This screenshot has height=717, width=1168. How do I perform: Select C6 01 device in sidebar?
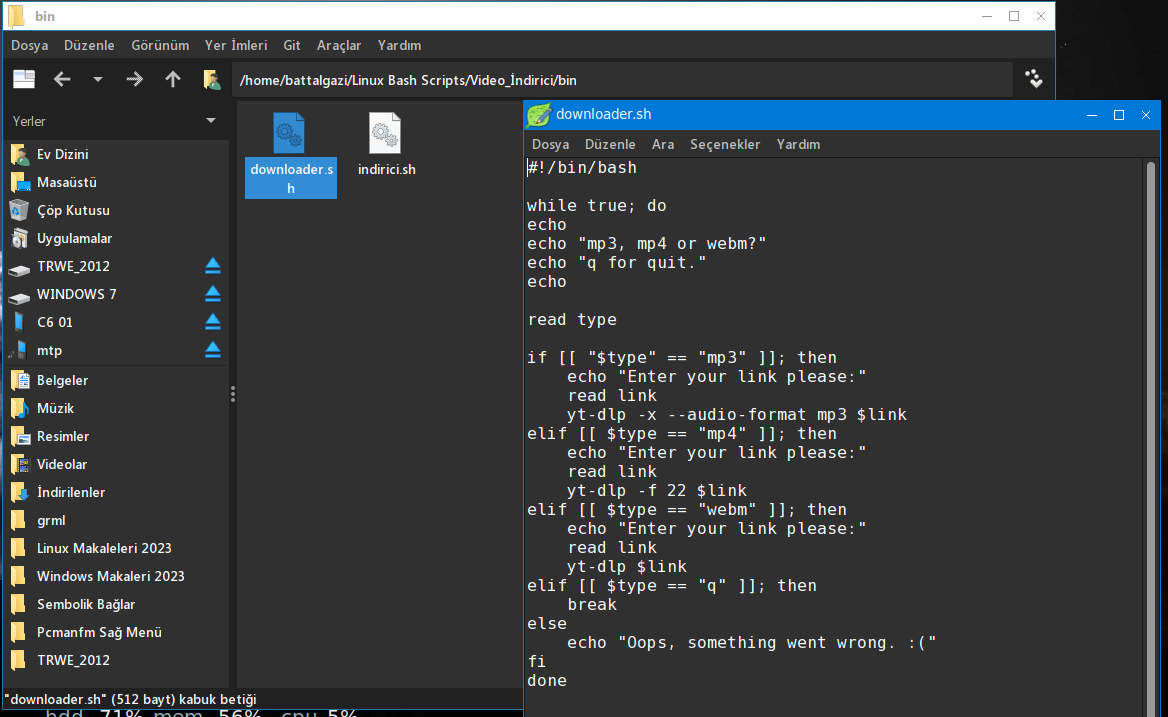[x=55, y=322]
